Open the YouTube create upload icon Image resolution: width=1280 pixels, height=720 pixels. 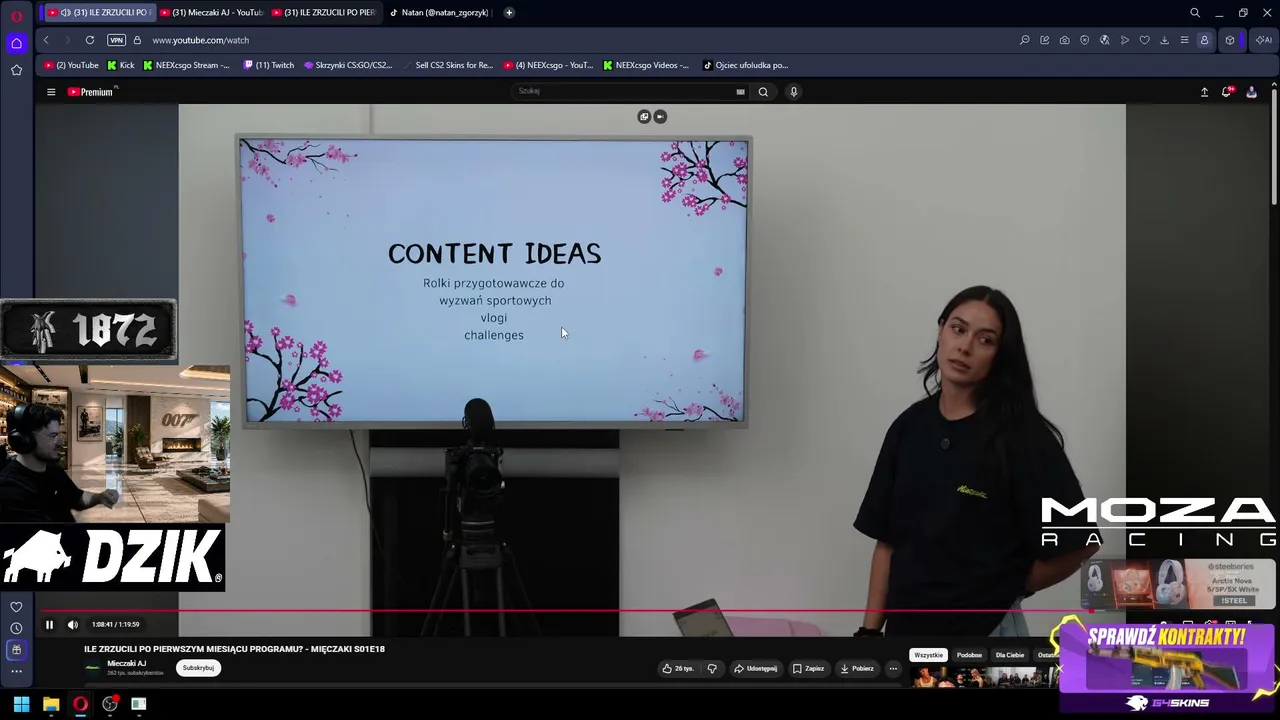(x=1204, y=92)
